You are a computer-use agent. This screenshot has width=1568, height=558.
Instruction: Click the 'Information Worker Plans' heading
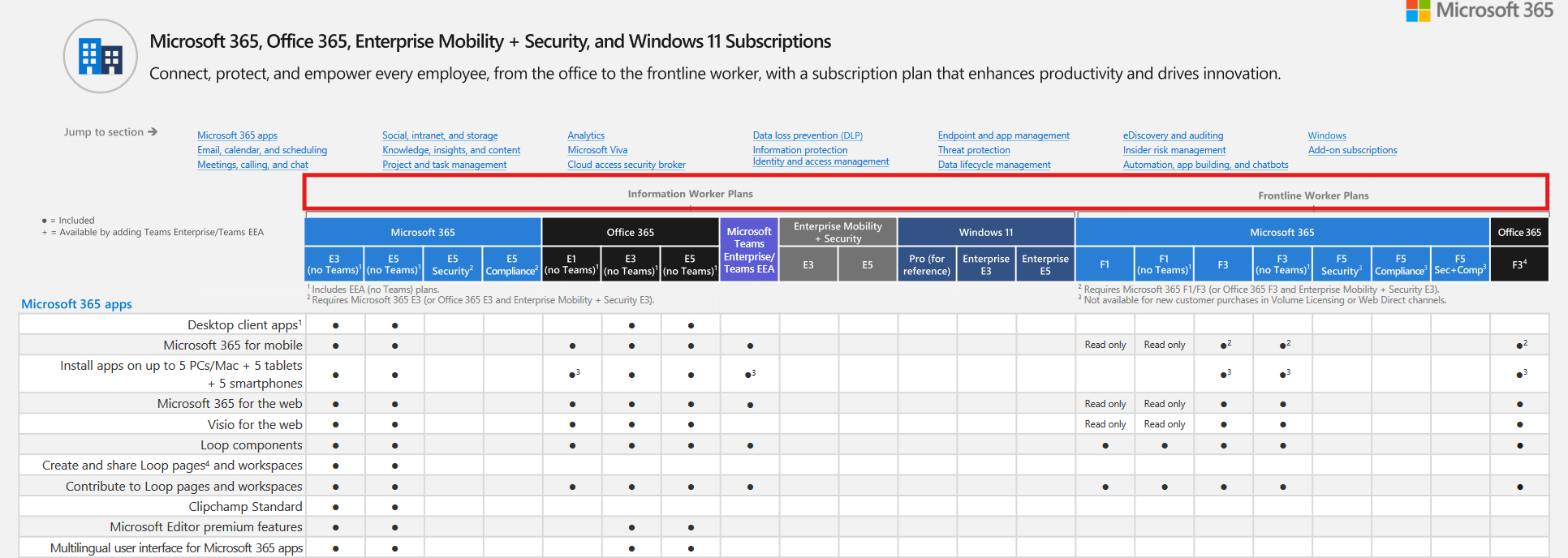click(690, 194)
